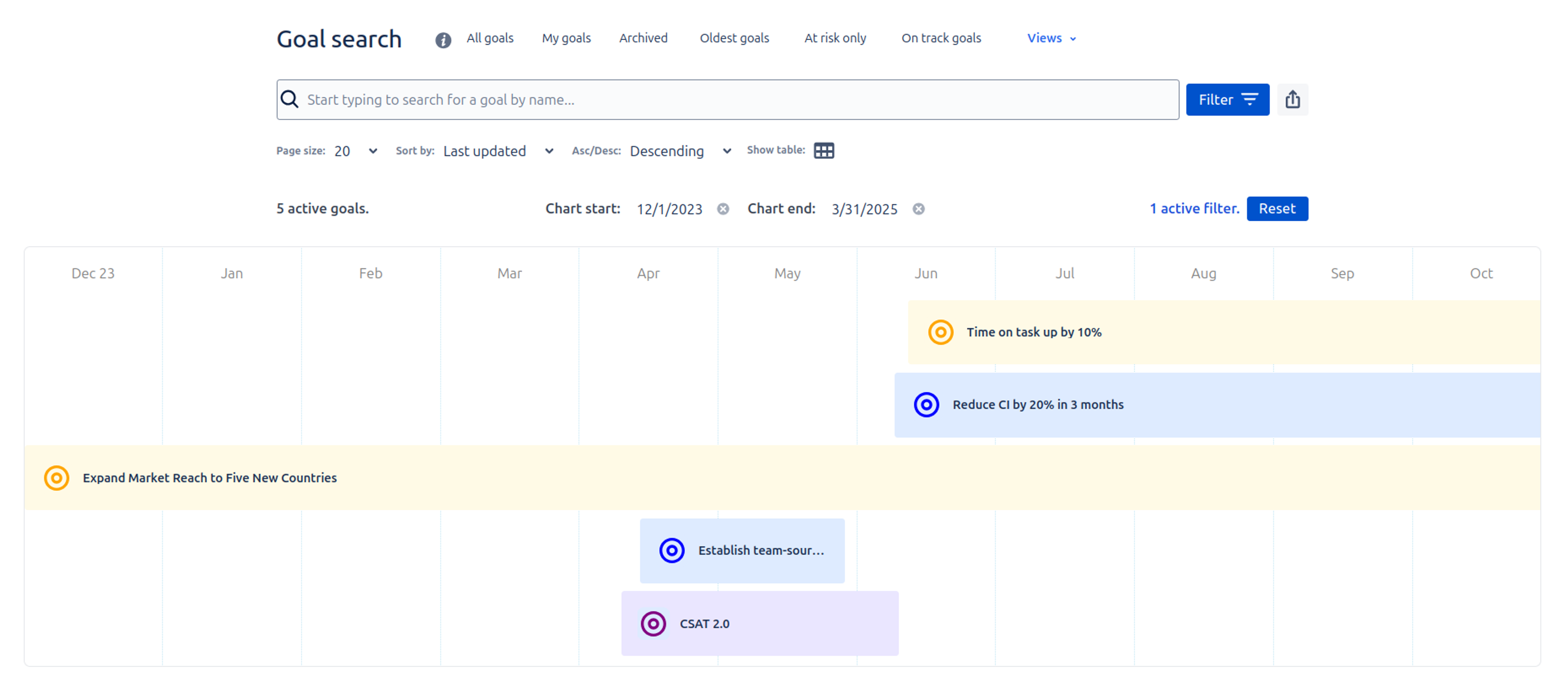Click the info icon beside Goal search
Viewport: 1568px width, 696px height.
(443, 40)
